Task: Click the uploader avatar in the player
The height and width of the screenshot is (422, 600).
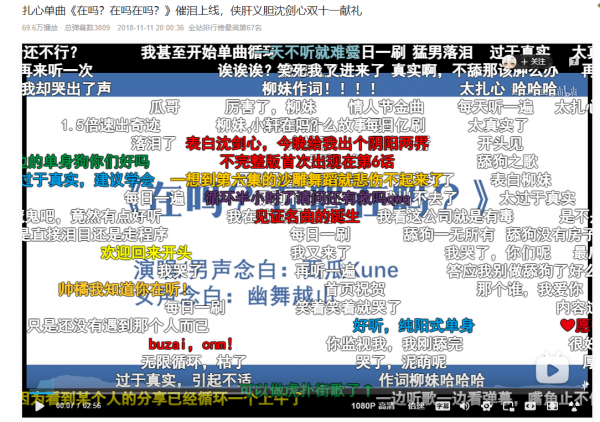Action: [x=509, y=61]
